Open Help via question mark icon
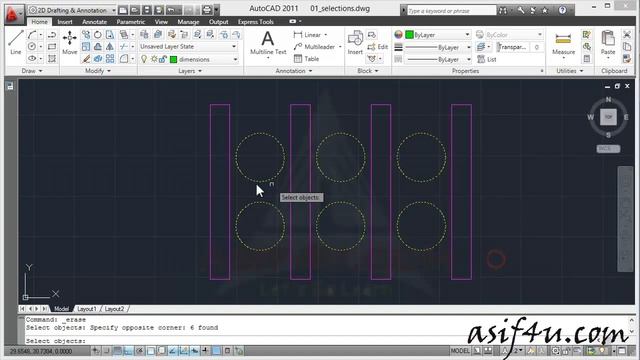The height and width of the screenshot is (360, 640). pos(562,11)
